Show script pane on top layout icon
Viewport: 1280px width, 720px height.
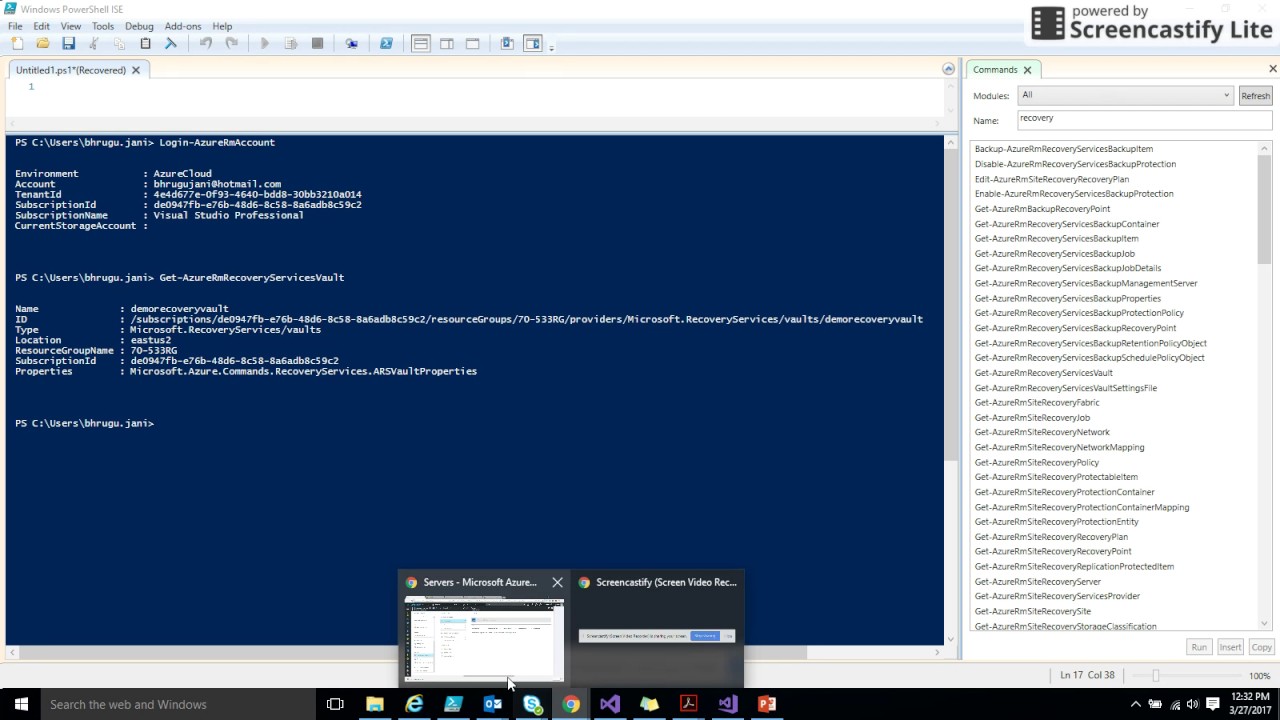pyautogui.click(x=421, y=43)
